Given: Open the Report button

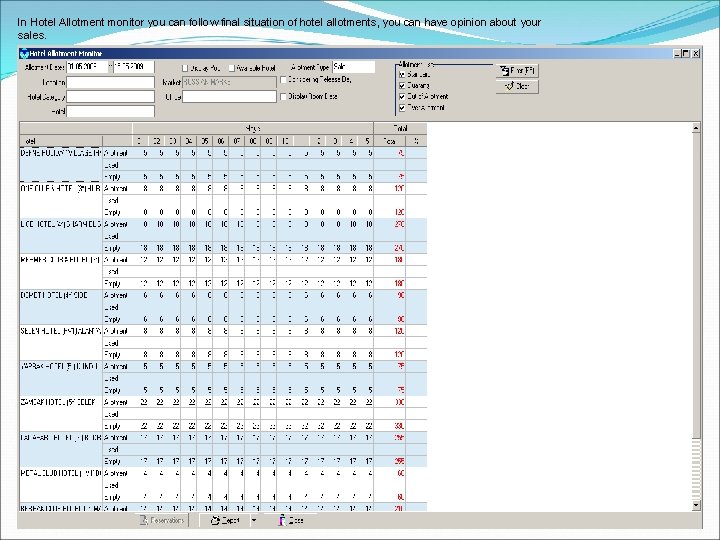Looking at the screenshot, I should click(x=225, y=520).
